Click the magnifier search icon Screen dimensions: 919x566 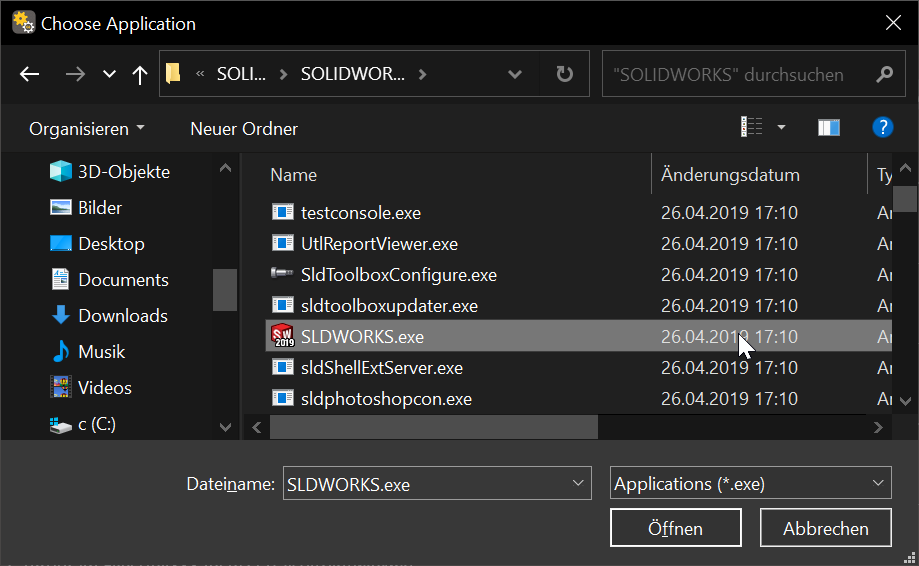pos(884,74)
